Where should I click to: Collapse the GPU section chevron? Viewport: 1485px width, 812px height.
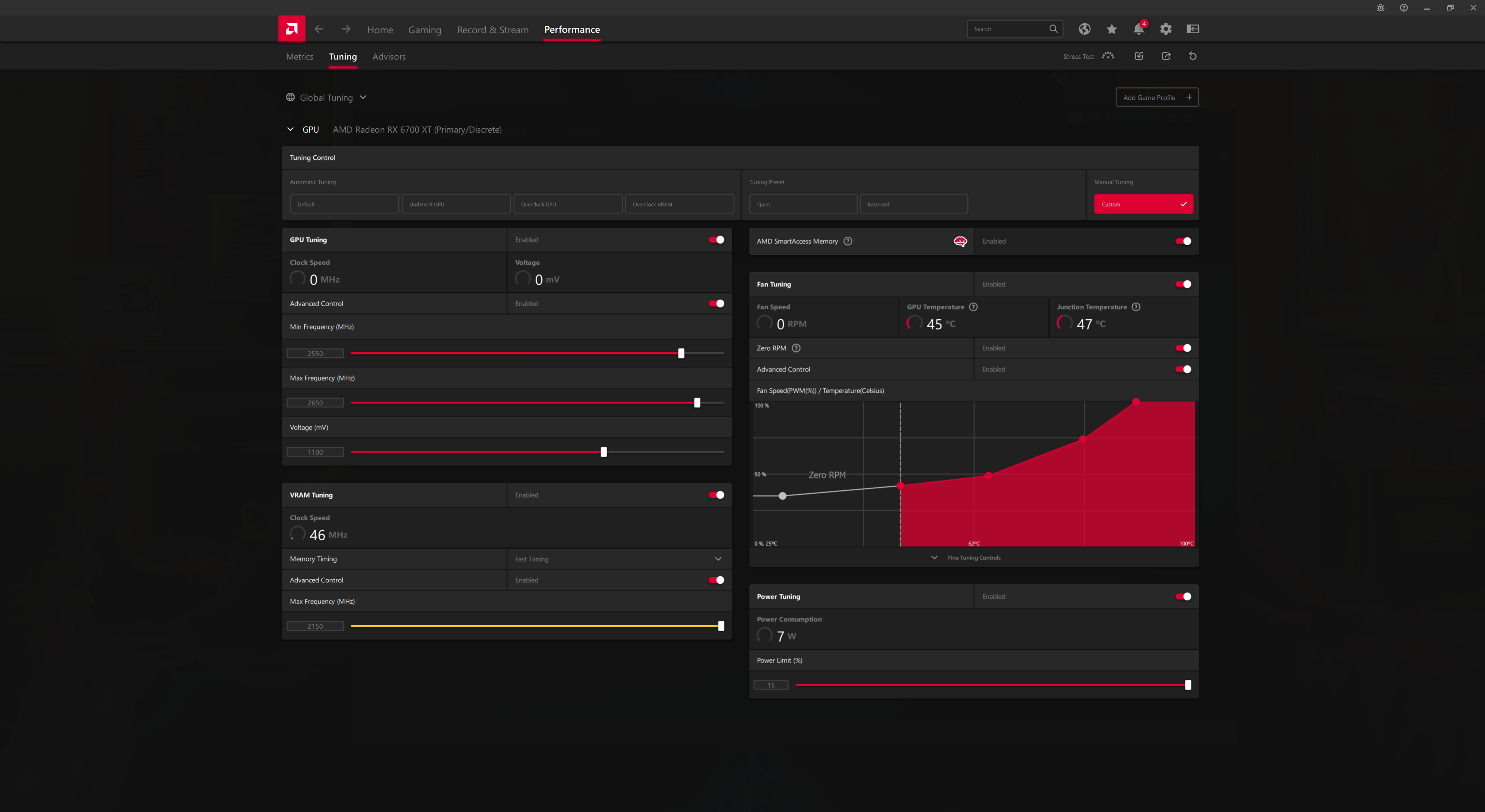coord(290,129)
